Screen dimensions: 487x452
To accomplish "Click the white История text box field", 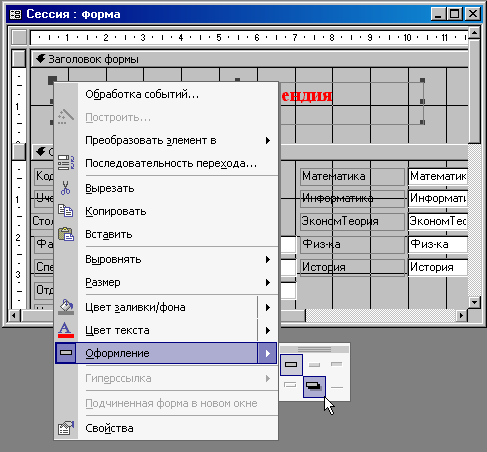I will coord(438,267).
